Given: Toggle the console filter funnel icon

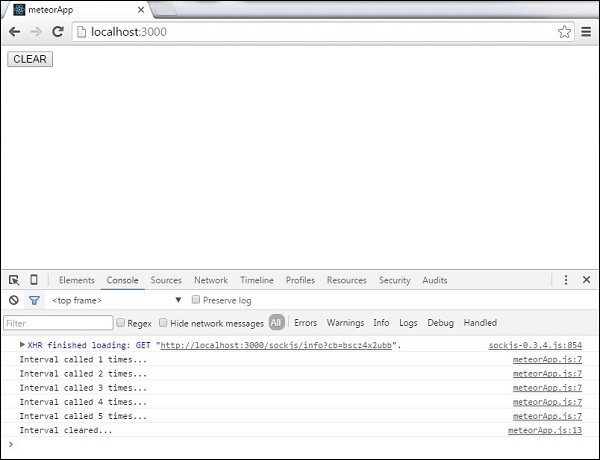Looking at the screenshot, I should [x=34, y=300].
